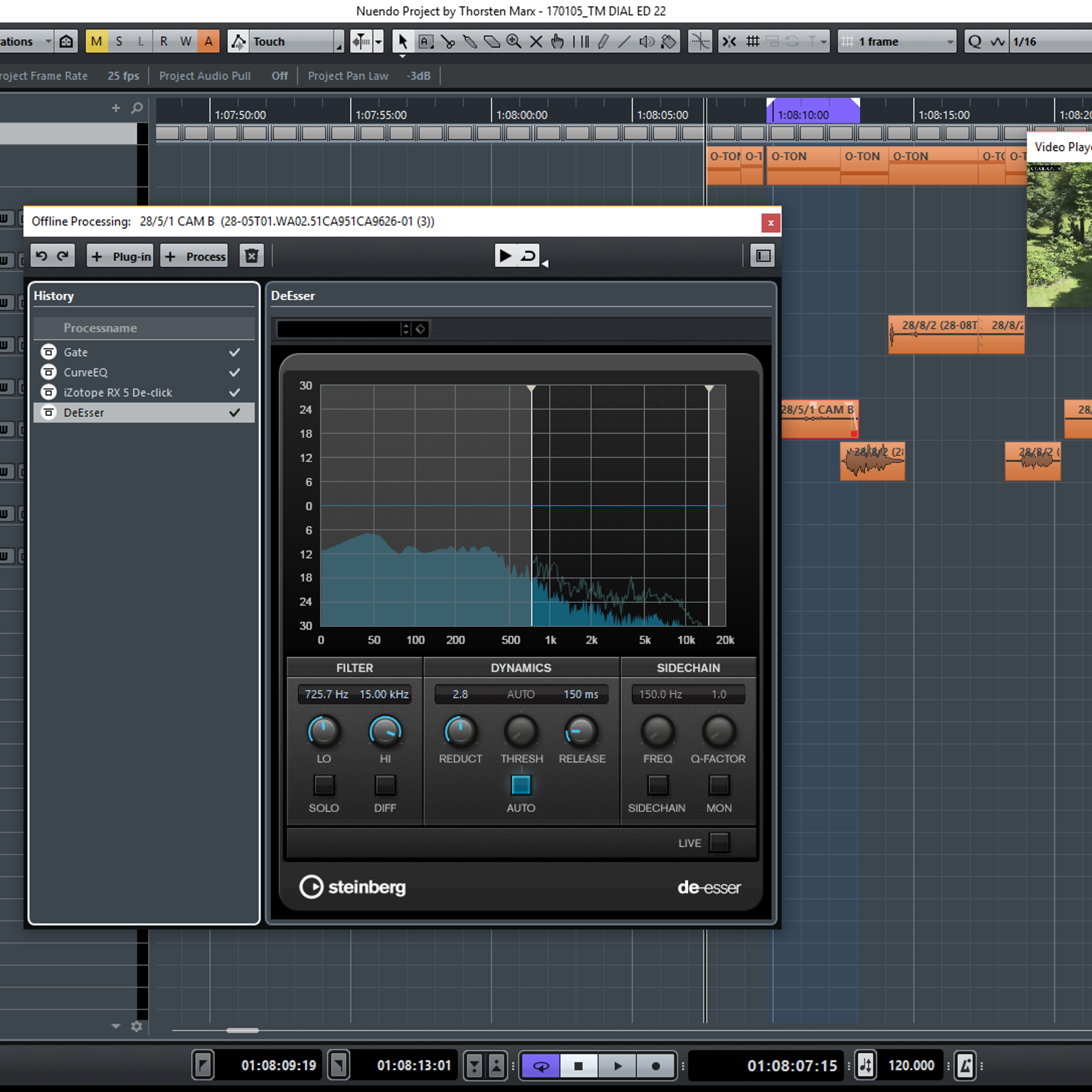Open track list settings gear icon
Viewport: 1092px width, 1092px height.
click(136, 1026)
